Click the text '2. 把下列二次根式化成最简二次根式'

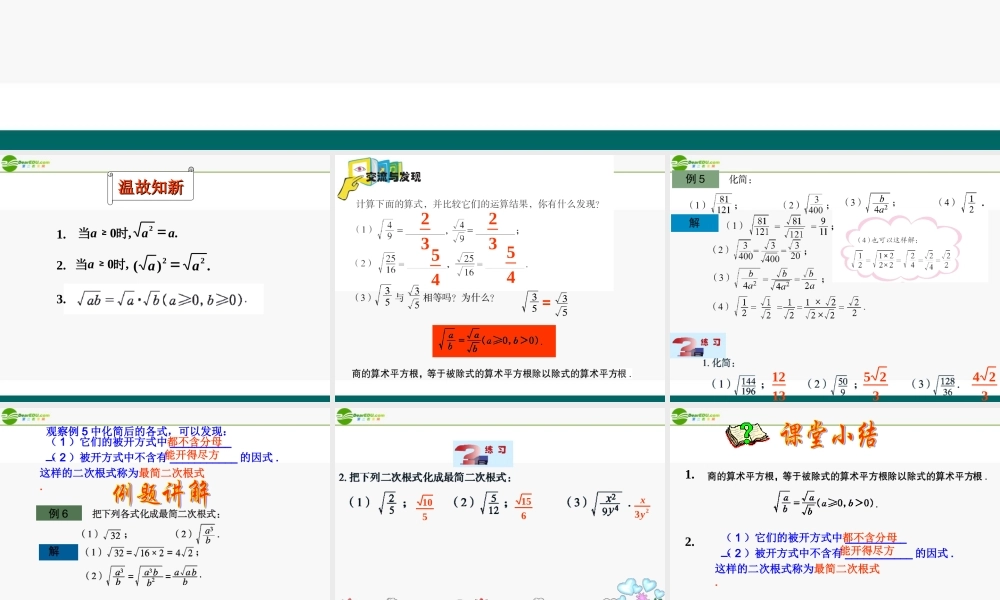pyautogui.click(x=425, y=477)
